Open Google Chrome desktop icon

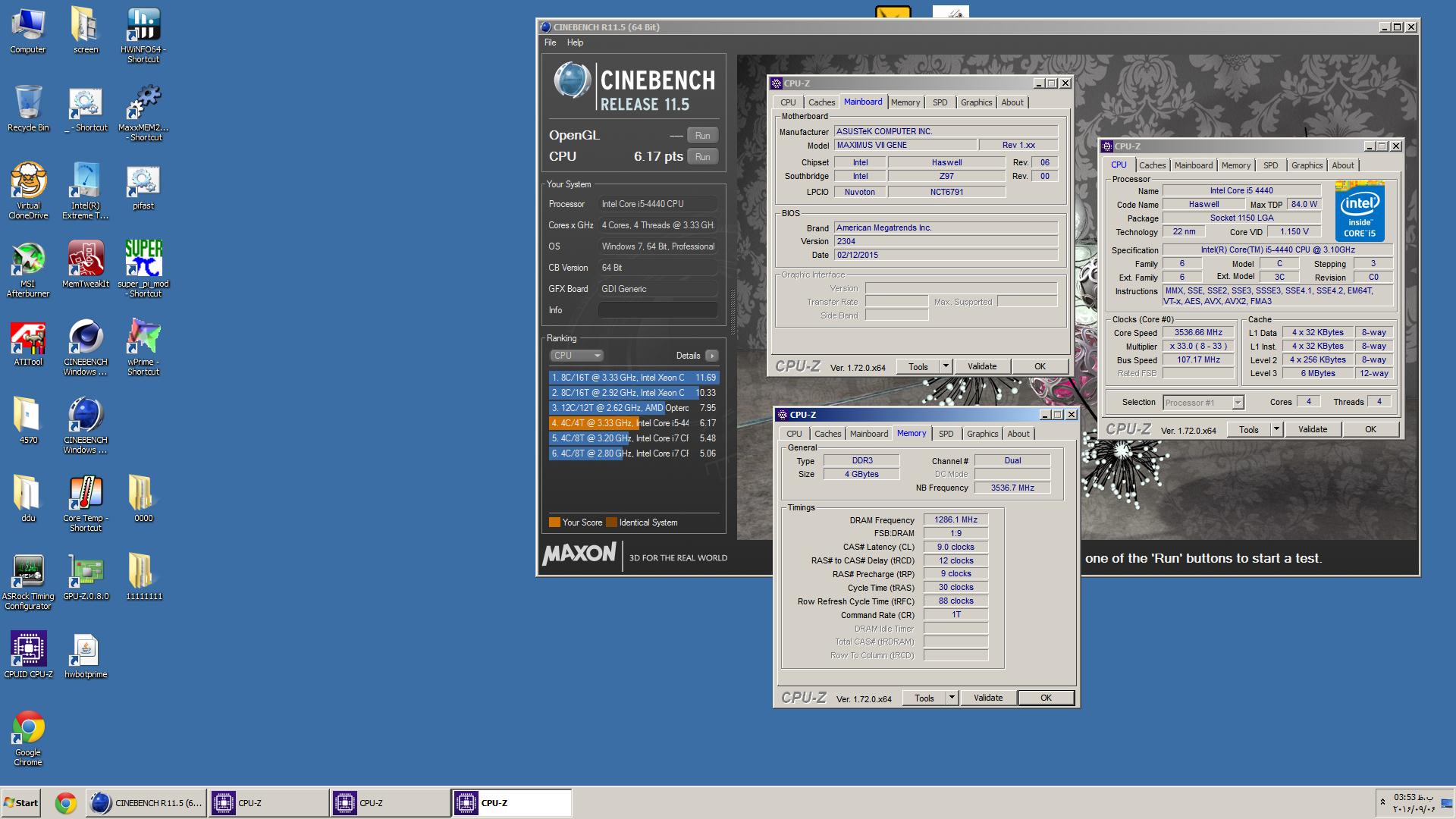click(x=28, y=738)
